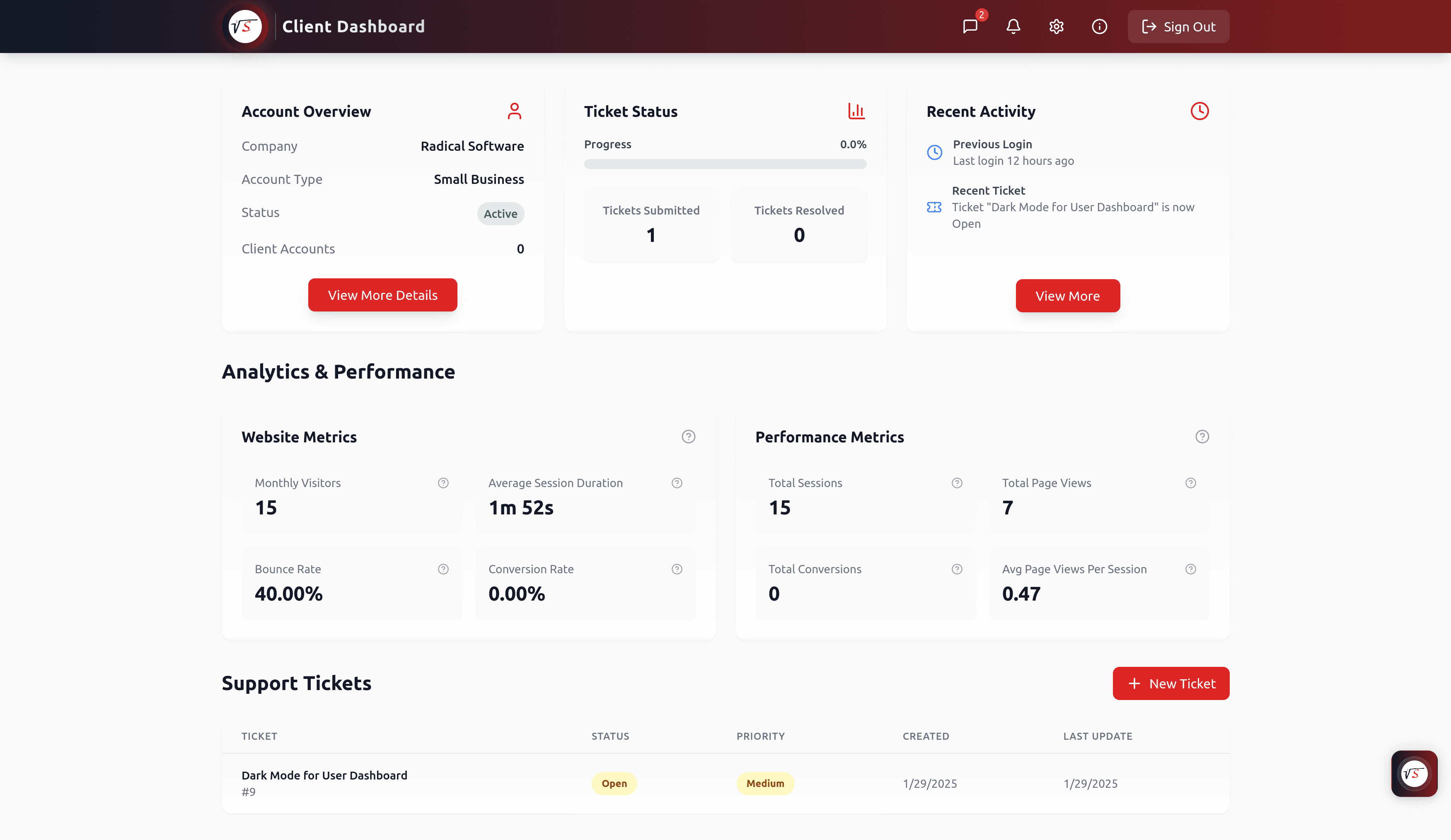Screen dimensions: 1451x840
Task: Click the Account Overview person icon
Action: pyautogui.click(x=514, y=111)
